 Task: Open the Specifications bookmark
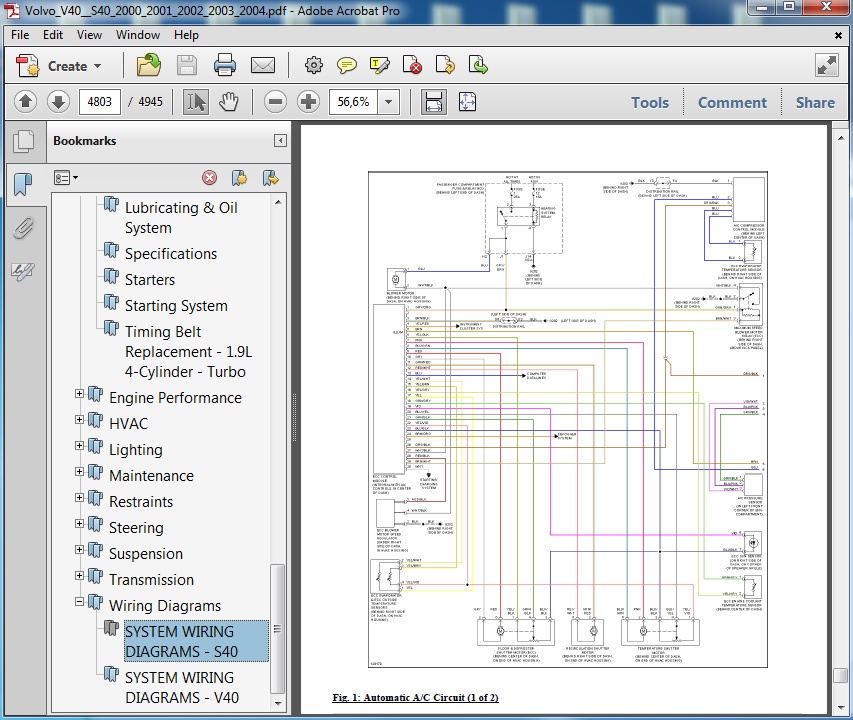(x=171, y=254)
